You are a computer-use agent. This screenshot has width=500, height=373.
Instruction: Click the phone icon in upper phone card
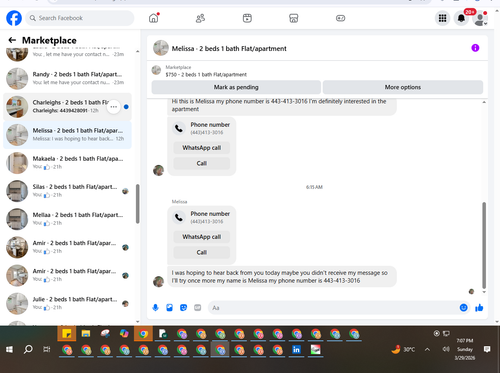179,128
